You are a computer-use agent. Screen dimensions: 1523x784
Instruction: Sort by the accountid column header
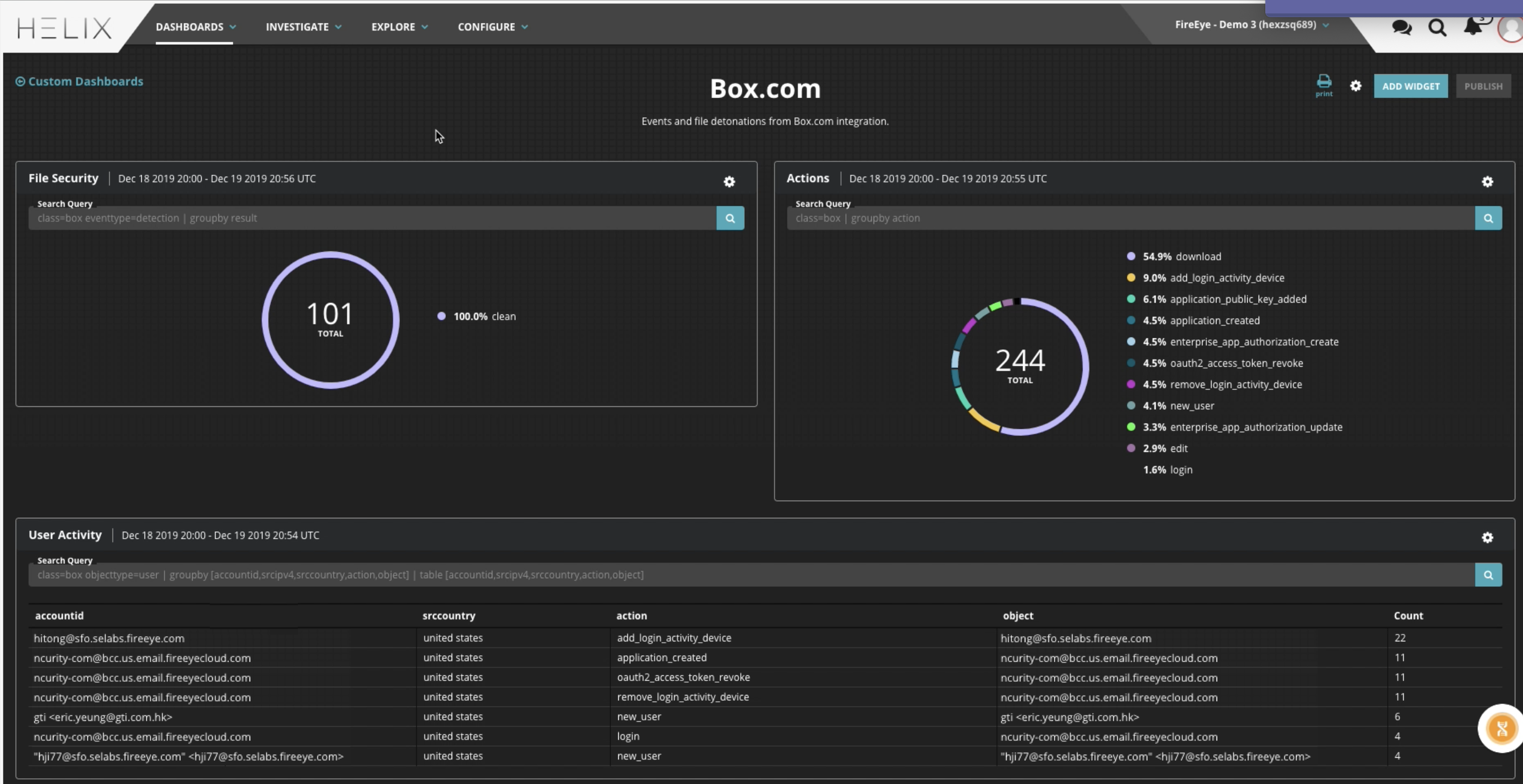pyautogui.click(x=59, y=616)
